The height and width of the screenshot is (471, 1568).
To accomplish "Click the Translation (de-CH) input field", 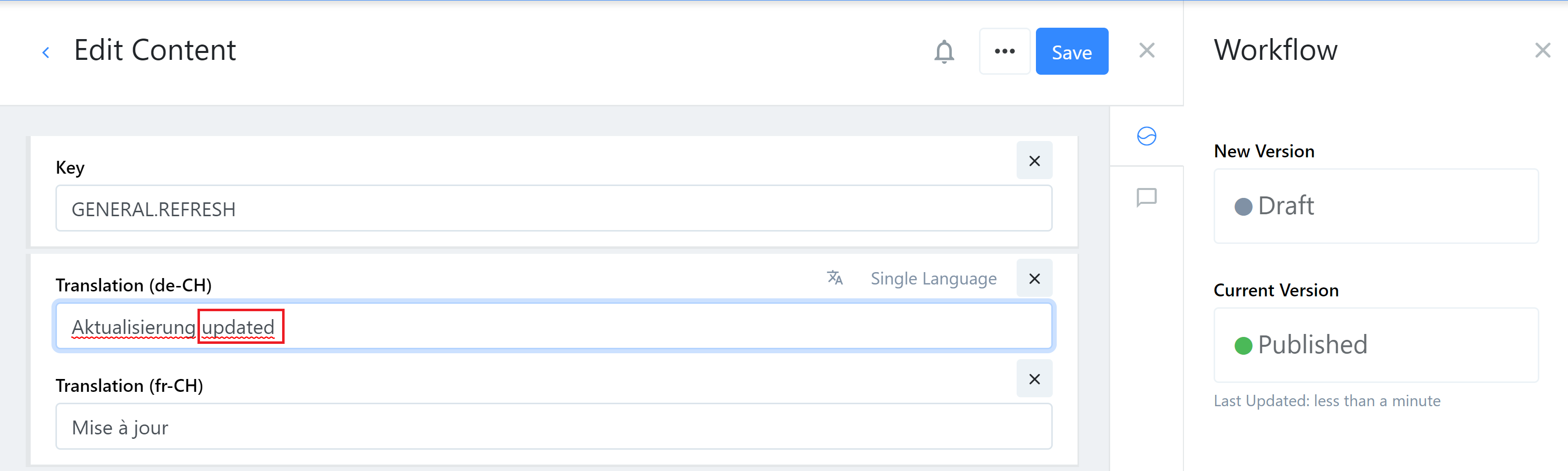I will (609, 327).
